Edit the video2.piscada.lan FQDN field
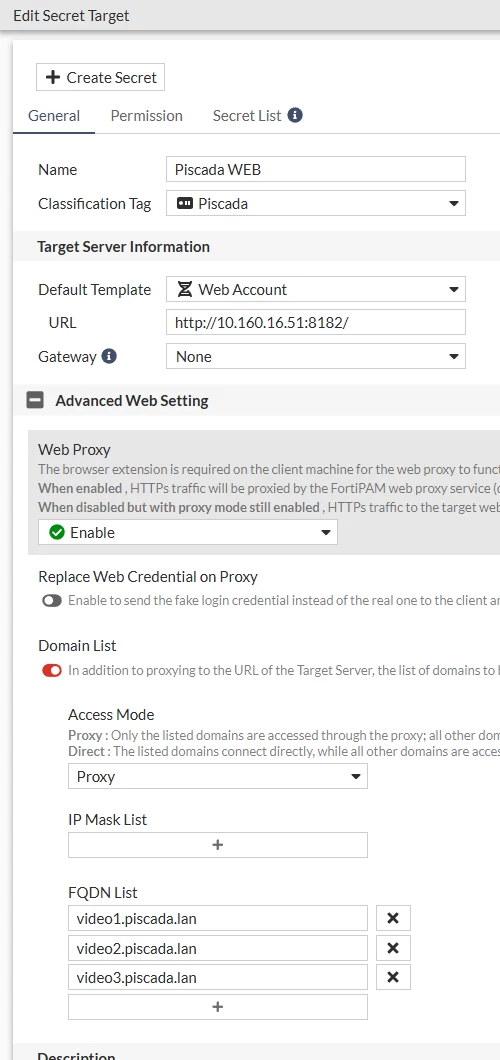500x1060 pixels. (x=218, y=948)
